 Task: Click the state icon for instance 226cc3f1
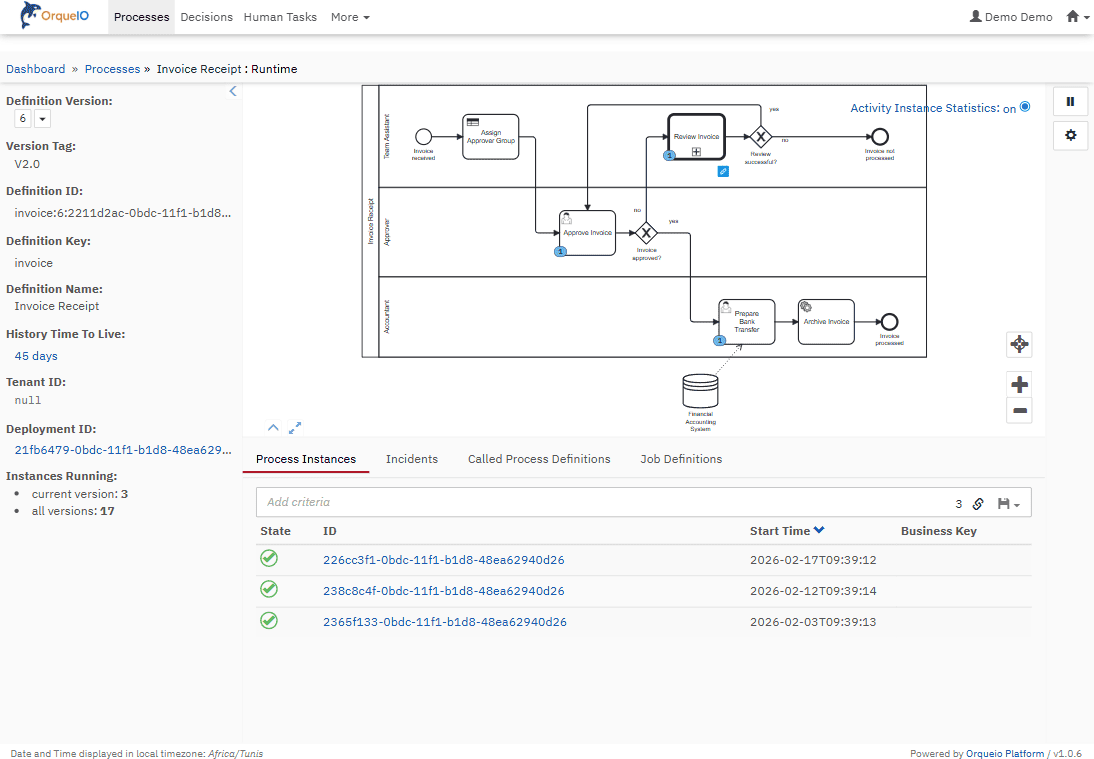269,558
